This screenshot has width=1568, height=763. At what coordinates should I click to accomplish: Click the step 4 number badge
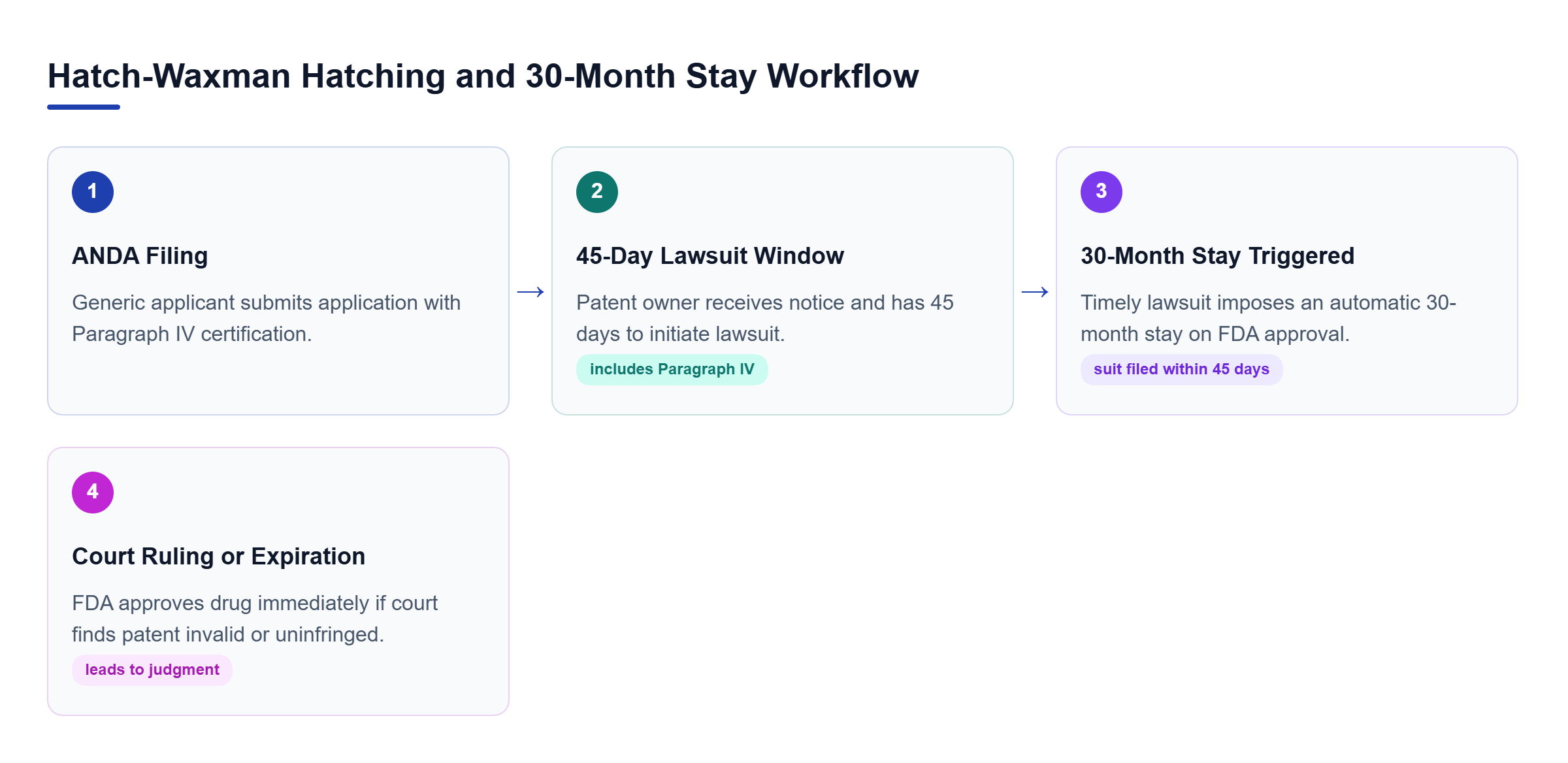point(93,493)
